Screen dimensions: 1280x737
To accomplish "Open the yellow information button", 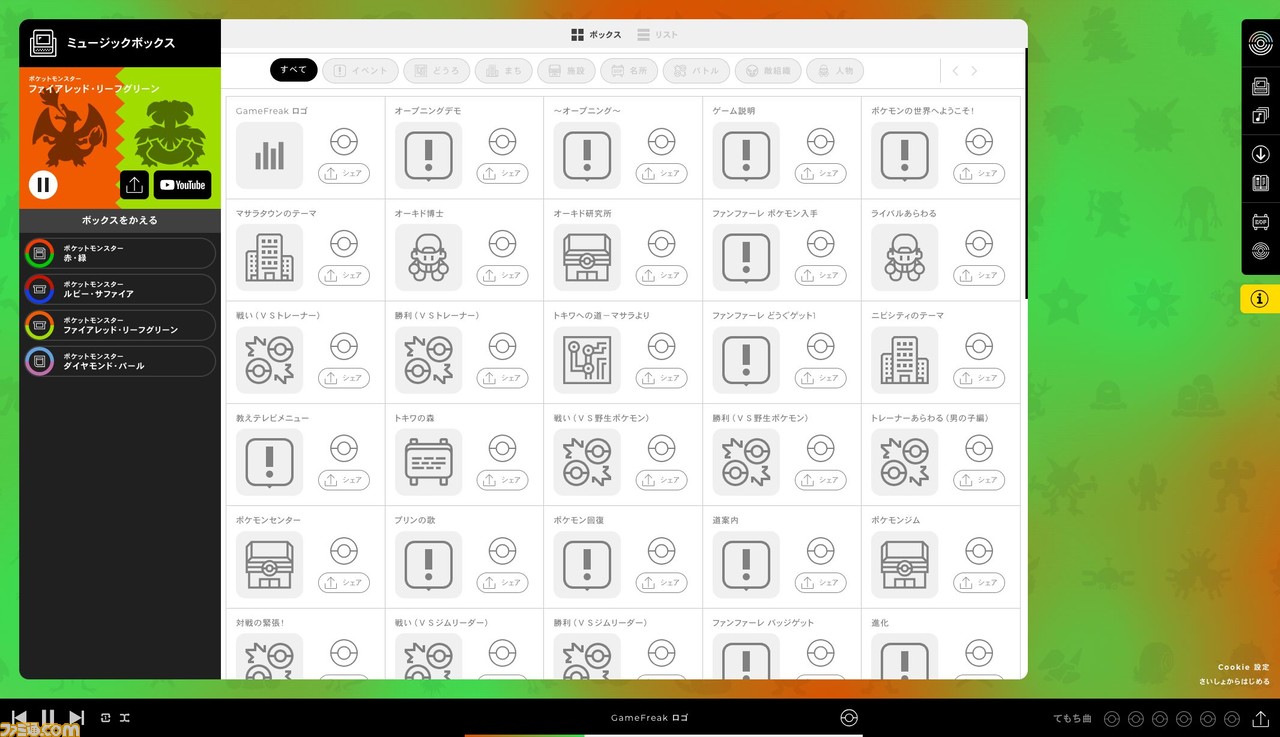I will 1260,299.
